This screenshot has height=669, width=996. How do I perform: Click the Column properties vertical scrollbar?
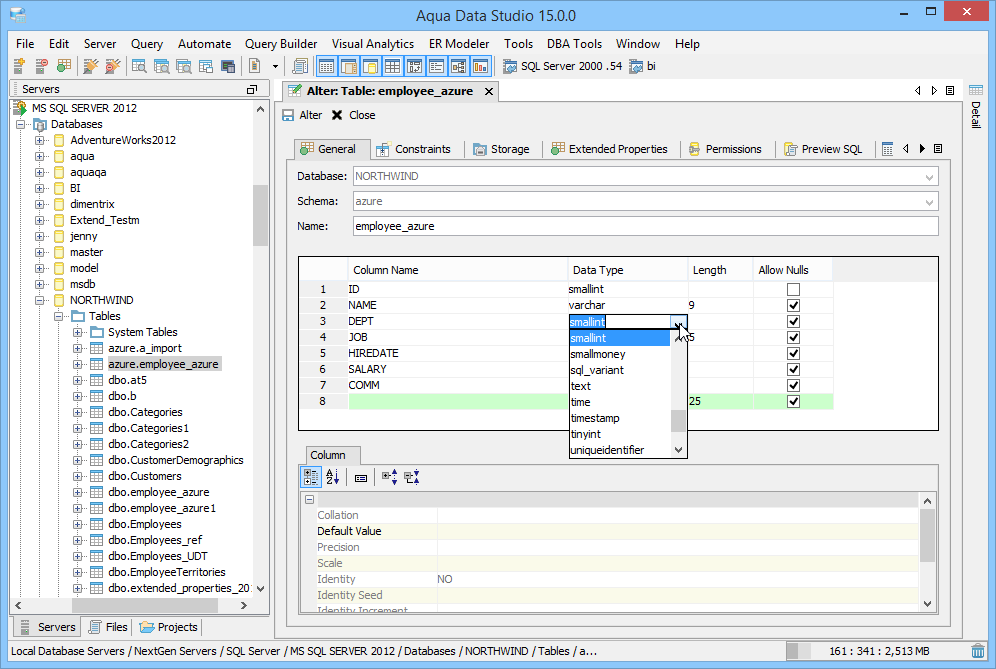[927, 536]
